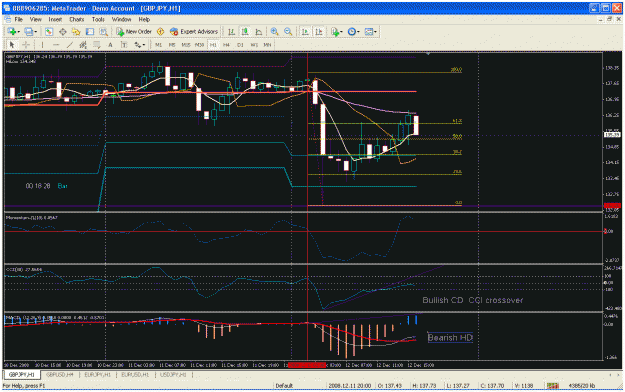The image size is (625, 392).
Task: Open the Terminal window icon
Action: [90, 32]
